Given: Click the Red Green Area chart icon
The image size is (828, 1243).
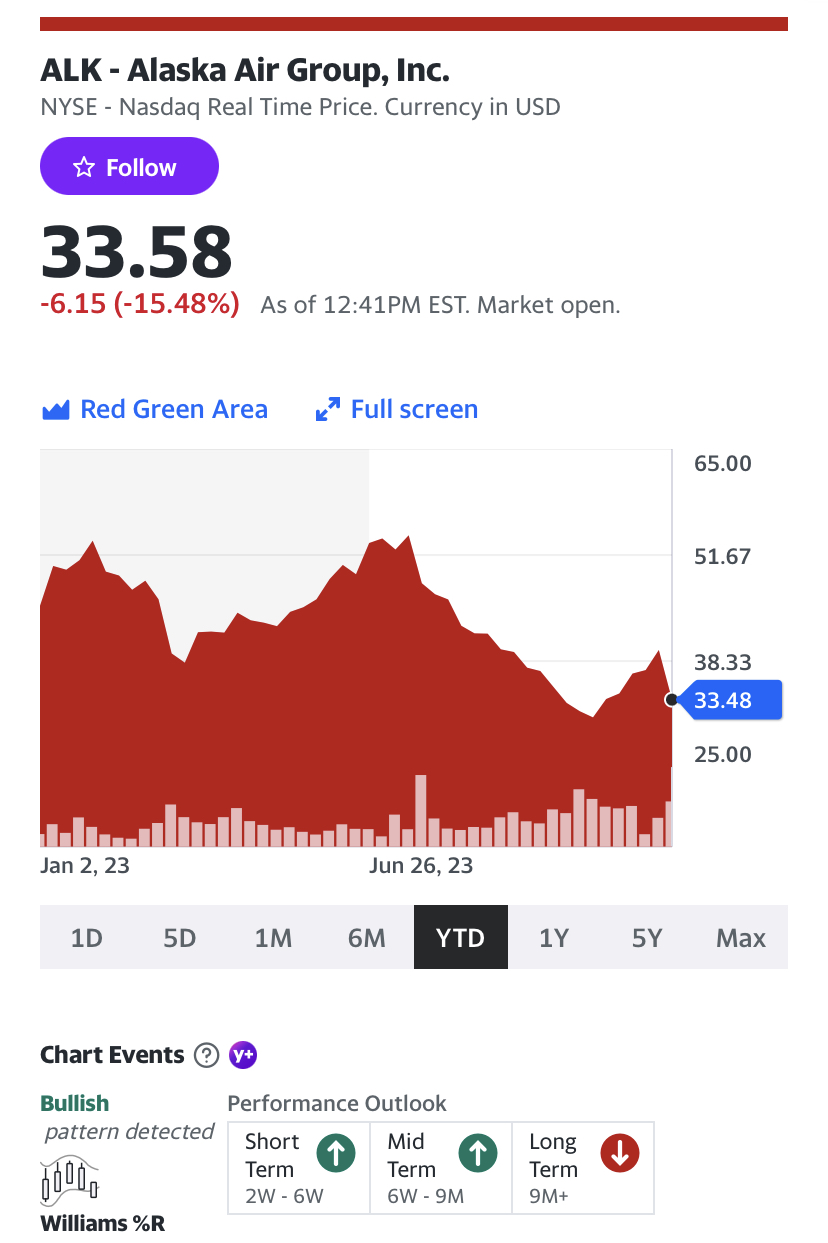Looking at the screenshot, I should (55, 410).
